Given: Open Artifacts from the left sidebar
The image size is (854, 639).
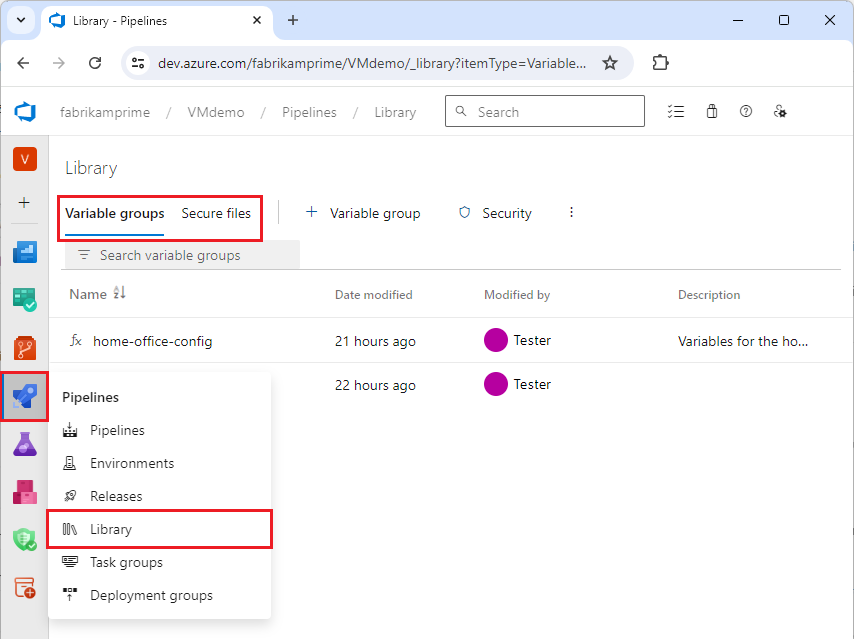Looking at the screenshot, I should (24, 492).
